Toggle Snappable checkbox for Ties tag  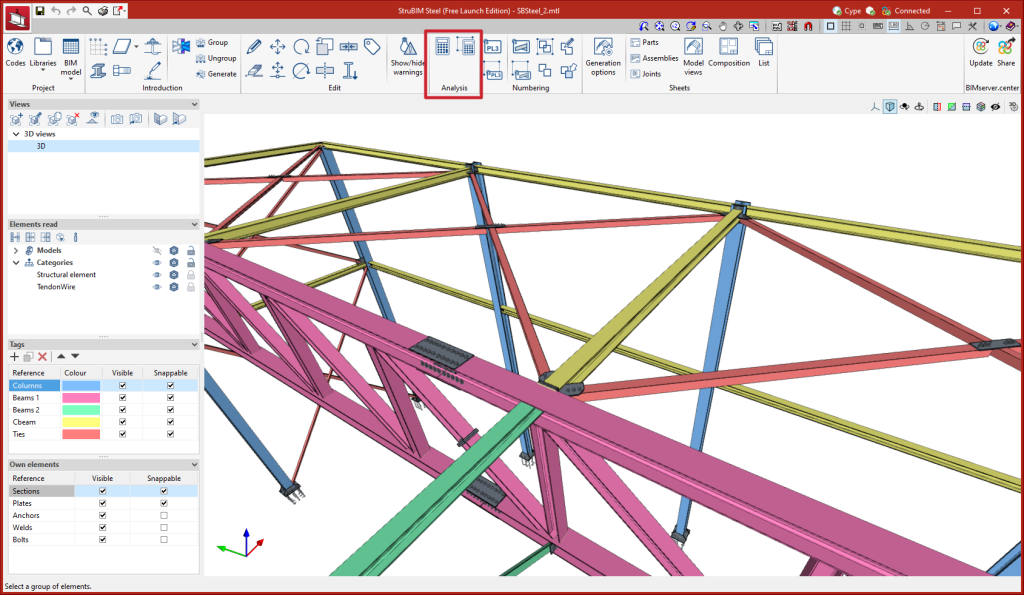(x=170, y=434)
